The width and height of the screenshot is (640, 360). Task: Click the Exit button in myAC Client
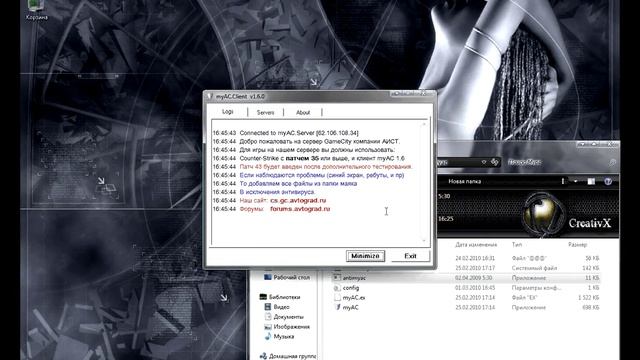410,256
